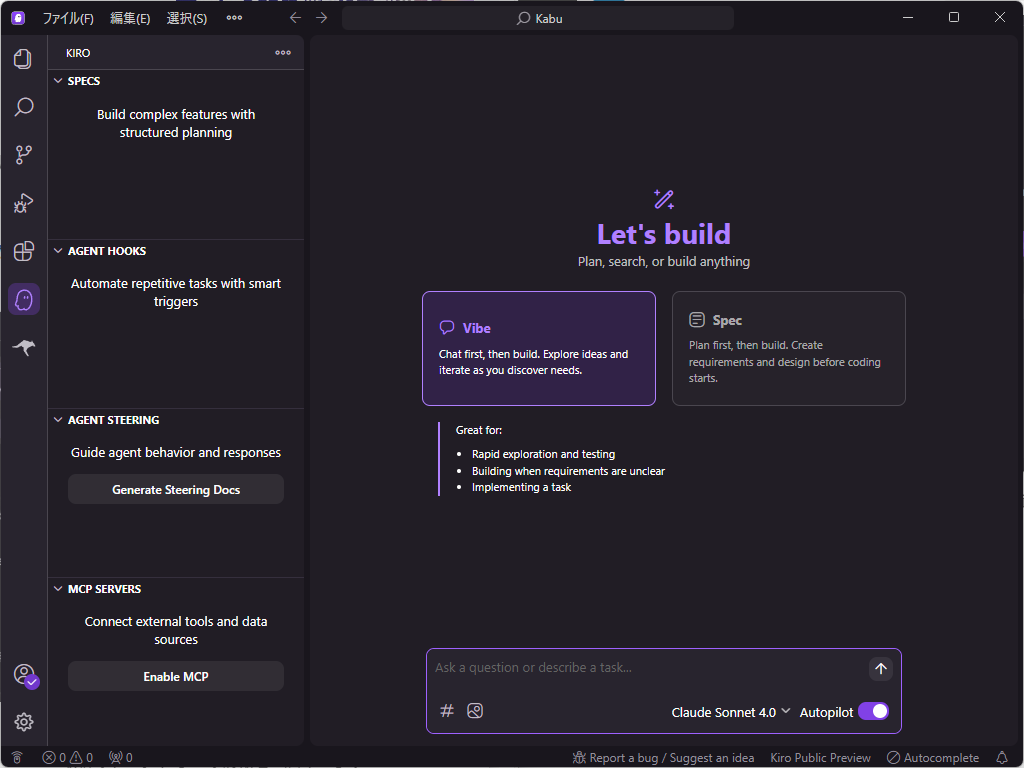Click the KIRO panel title
The height and width of the screenshot is (768, 1024).
(x=78, y=53)
